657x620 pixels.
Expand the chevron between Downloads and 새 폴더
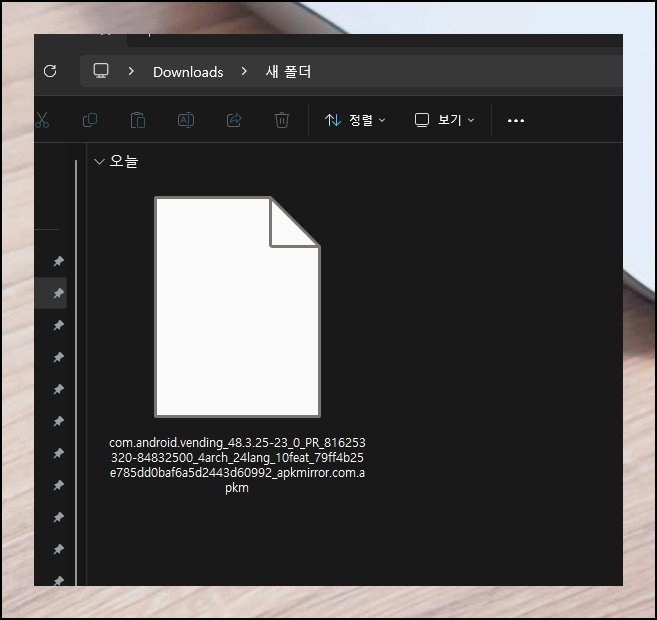pos(244,71)
